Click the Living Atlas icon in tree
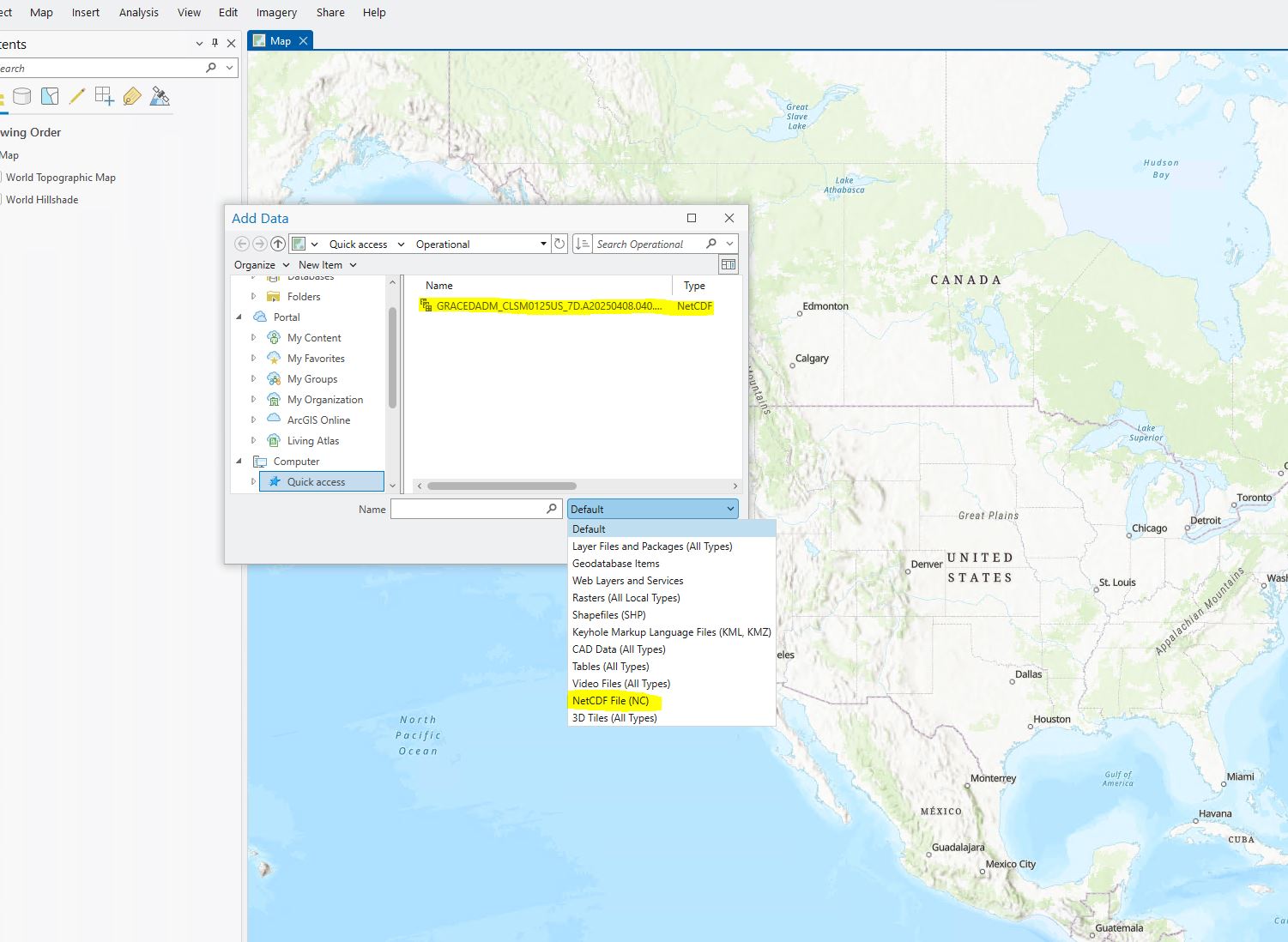The height and width of the screenshot is (942, 1288). coord(274,441)
